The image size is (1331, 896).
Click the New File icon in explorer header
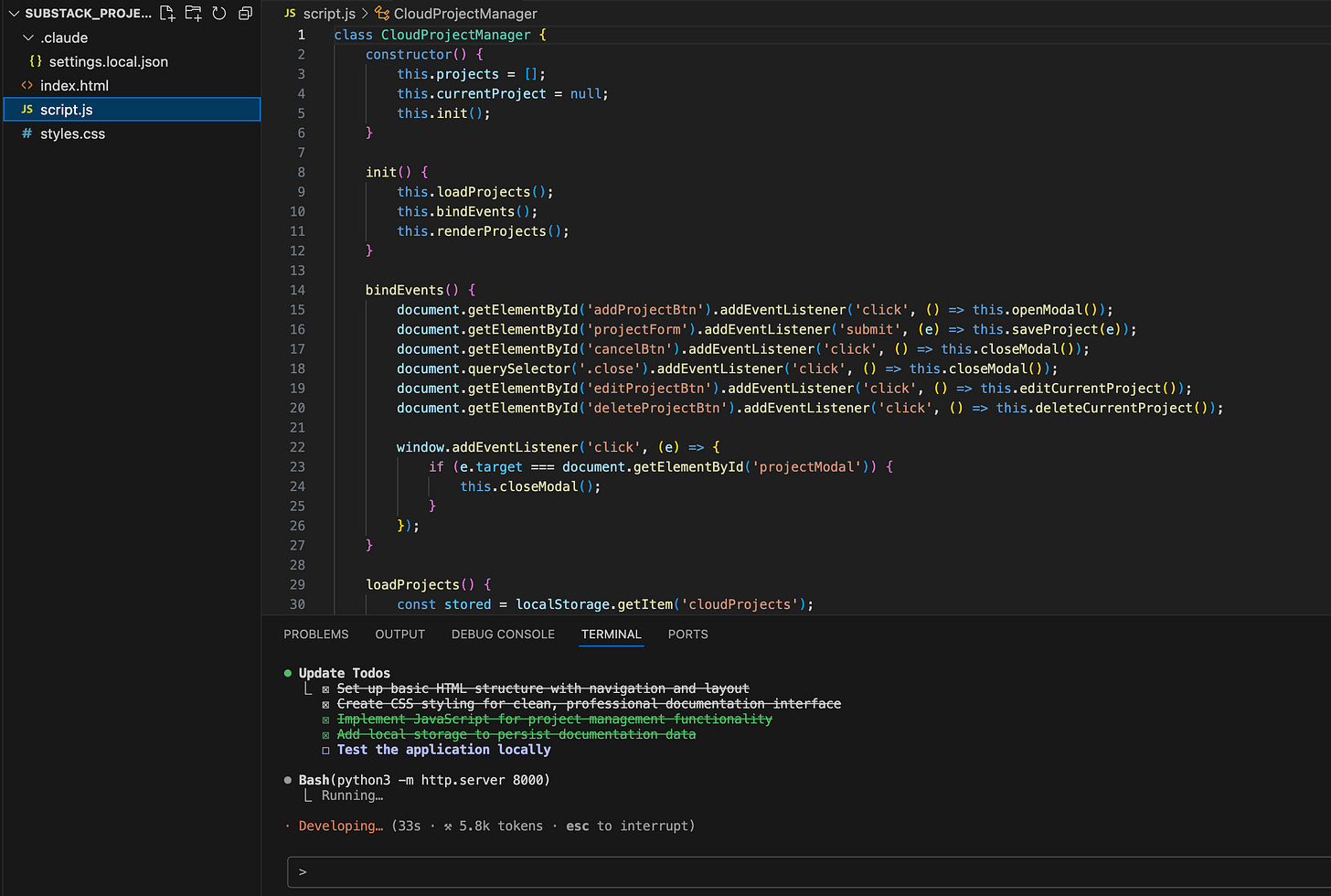click(x=167, y=13)
